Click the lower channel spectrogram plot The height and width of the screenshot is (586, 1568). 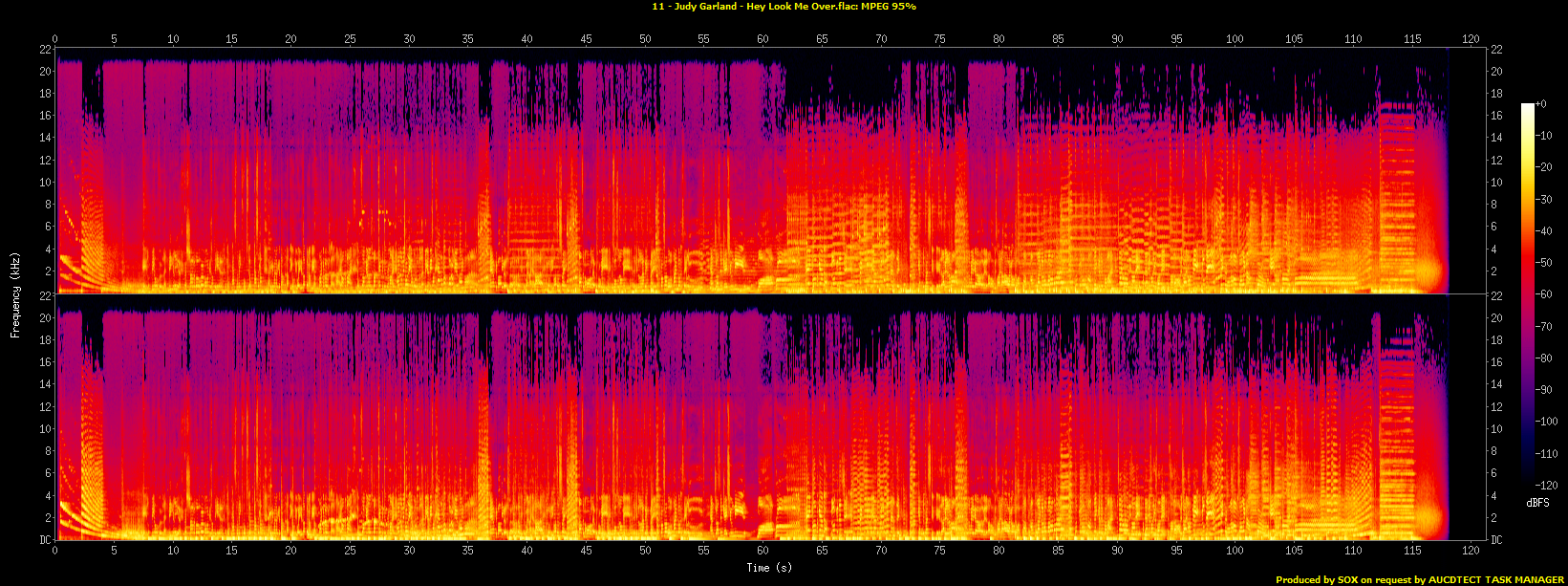pos(771,418)
